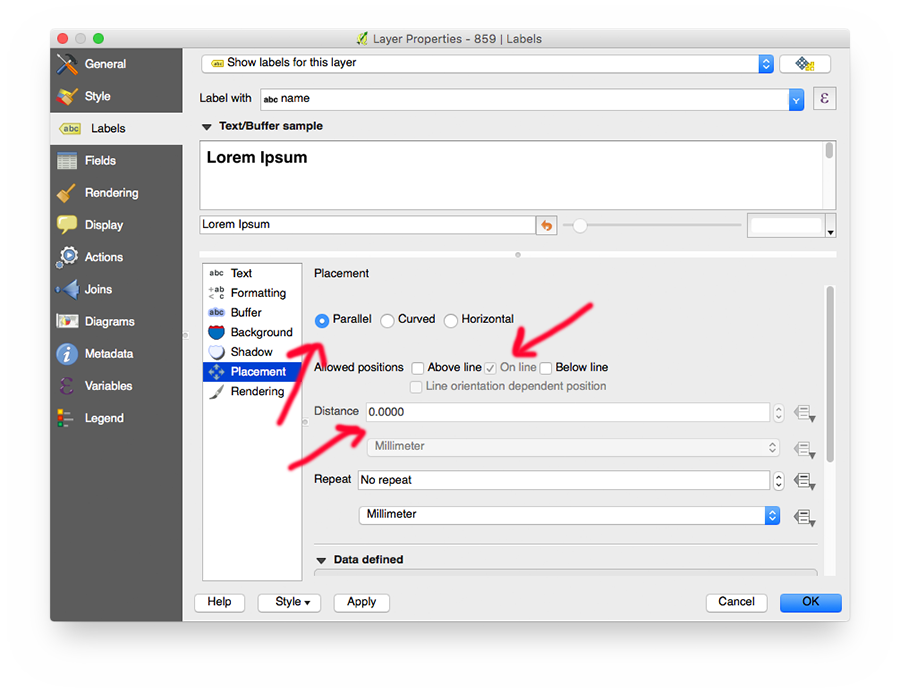This screenshot has width=900, height=693.
Task: Click the placement panel vertical scrollbar
Action: point(830,374)
